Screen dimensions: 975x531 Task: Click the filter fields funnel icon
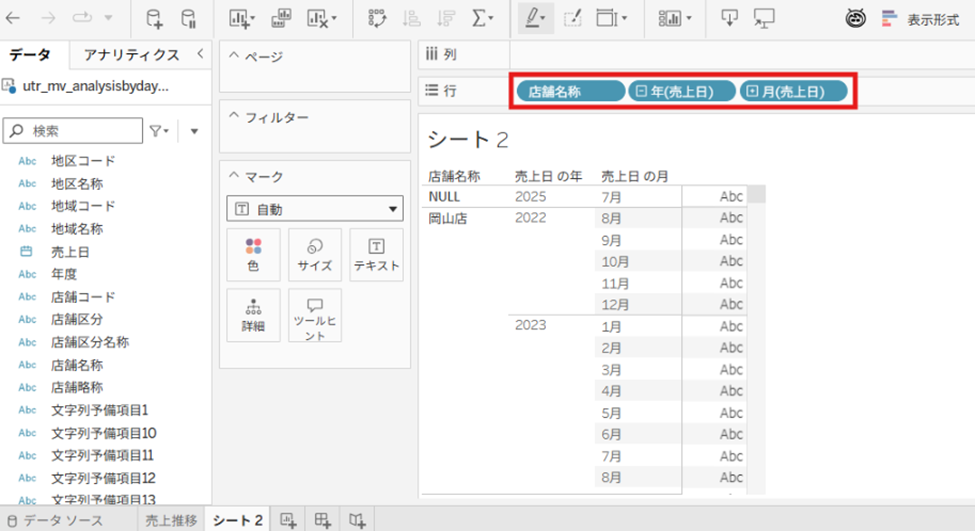tap(155, 131)
